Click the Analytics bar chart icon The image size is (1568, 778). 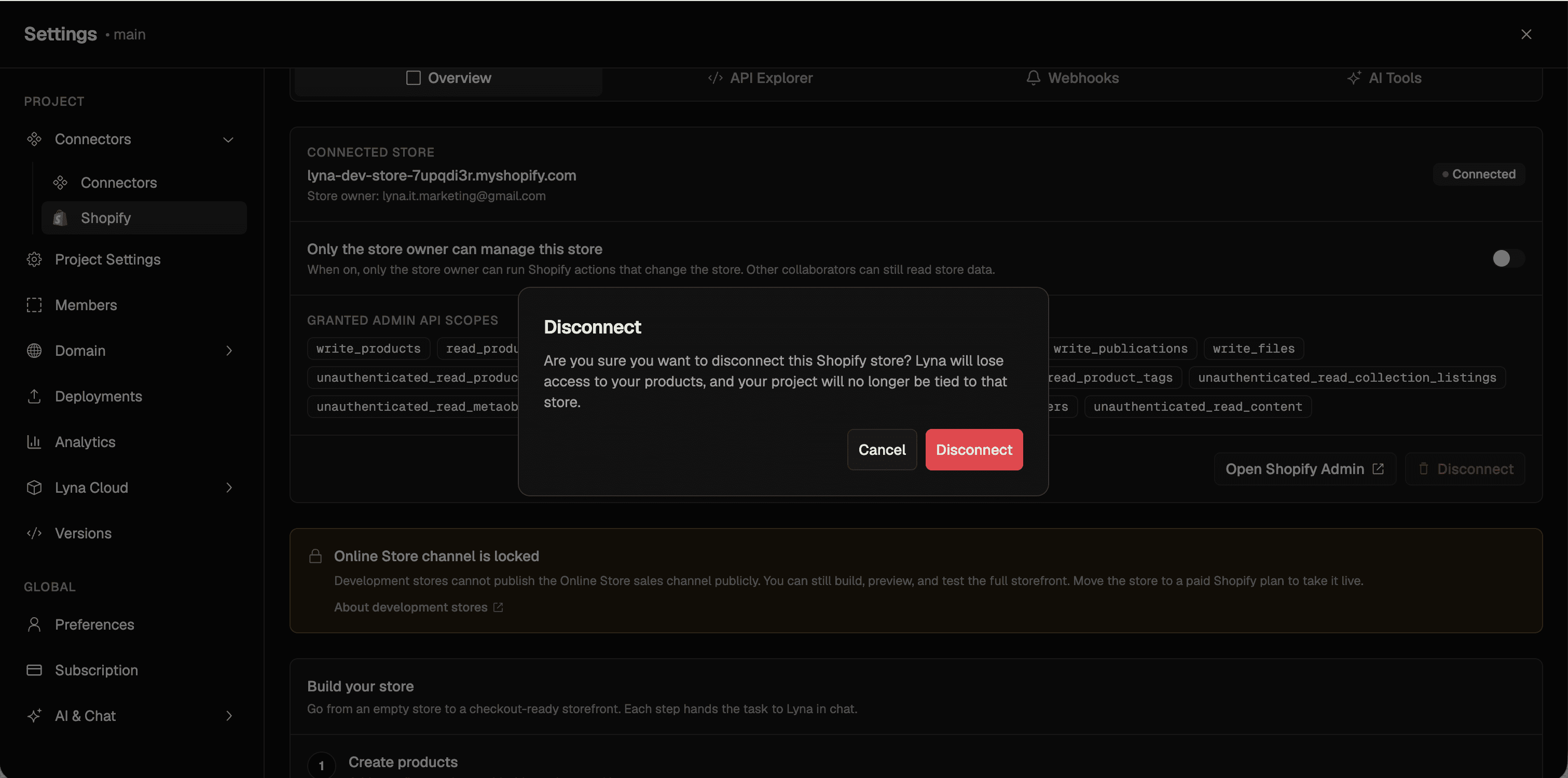tap(34, 441)
